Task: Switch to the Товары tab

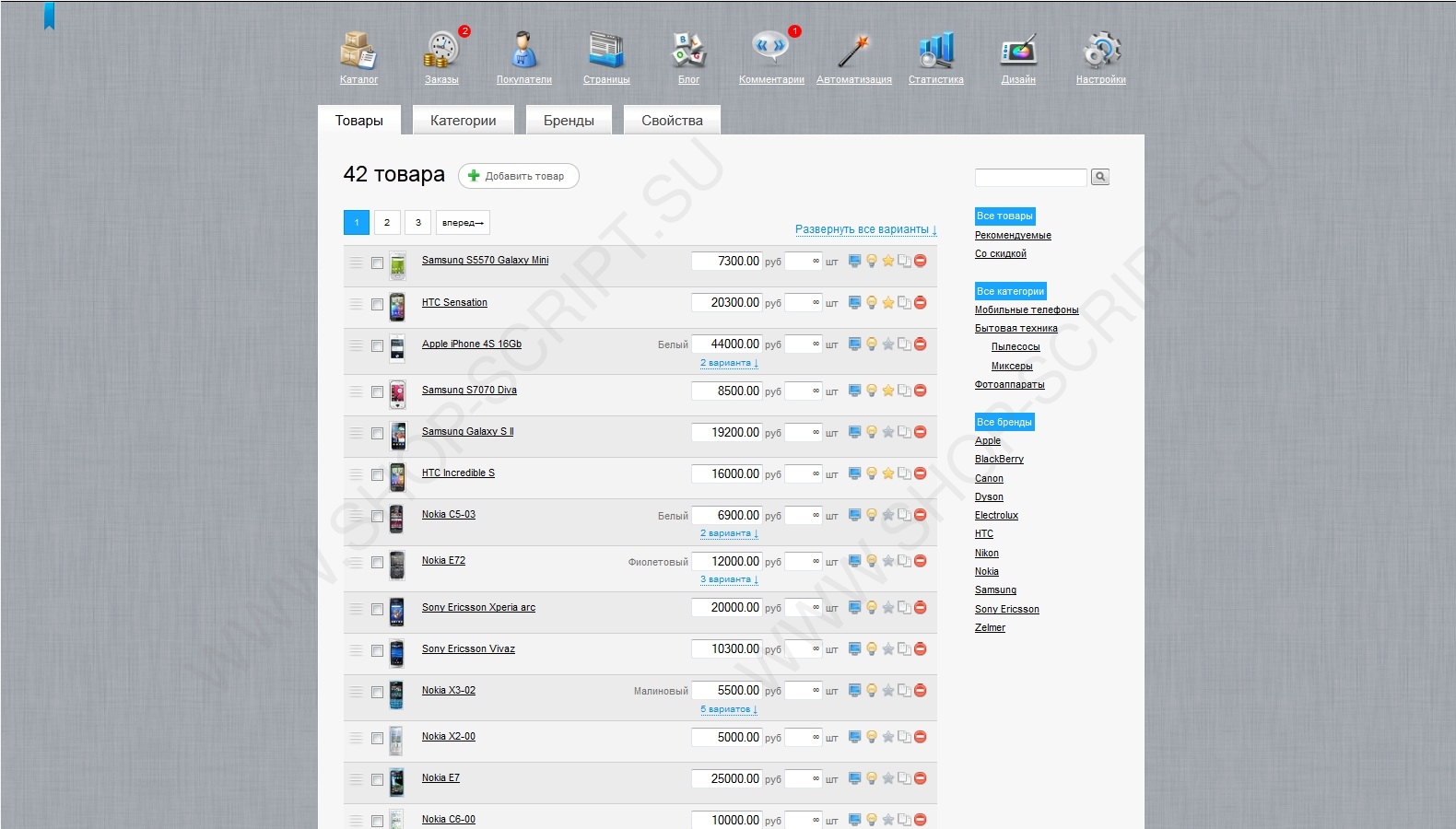Action: pos(359,121)
